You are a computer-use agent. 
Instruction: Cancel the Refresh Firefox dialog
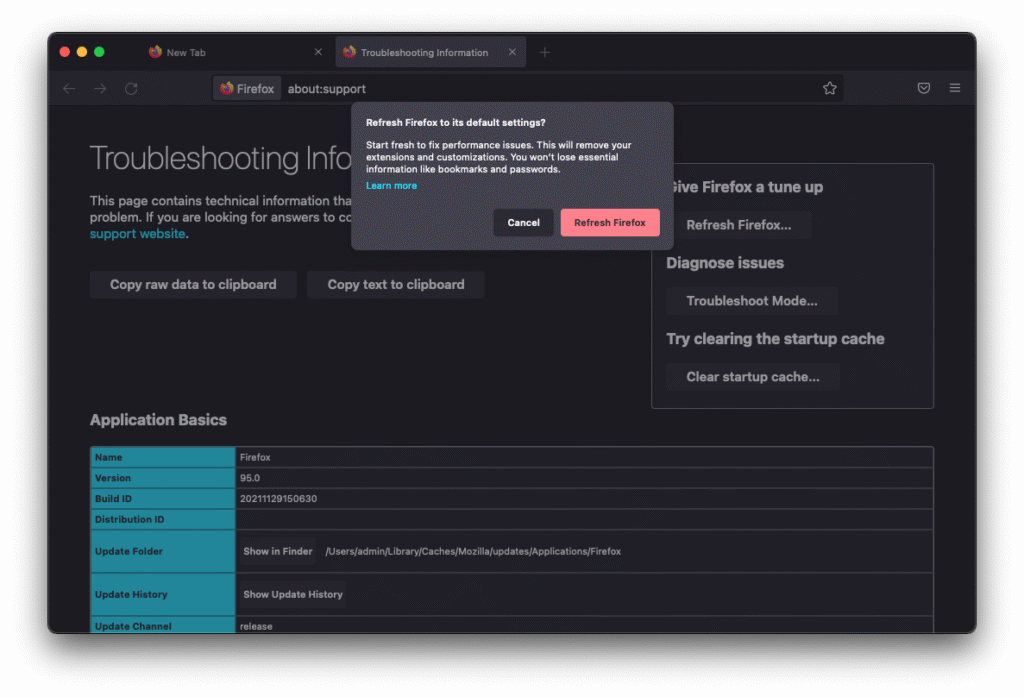523,223
